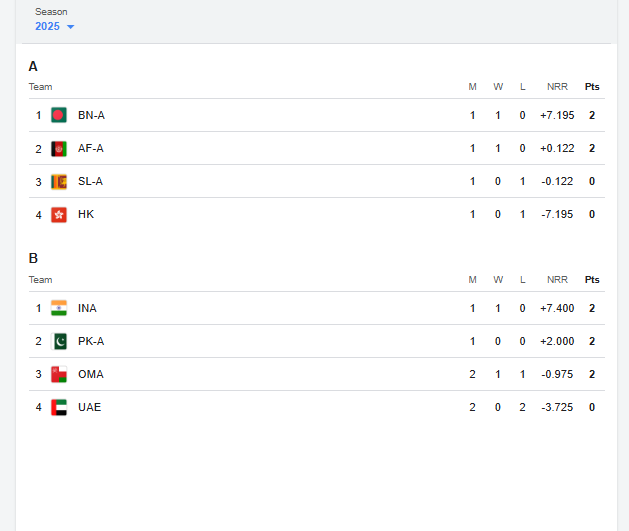Click the UAE team name

89,407
